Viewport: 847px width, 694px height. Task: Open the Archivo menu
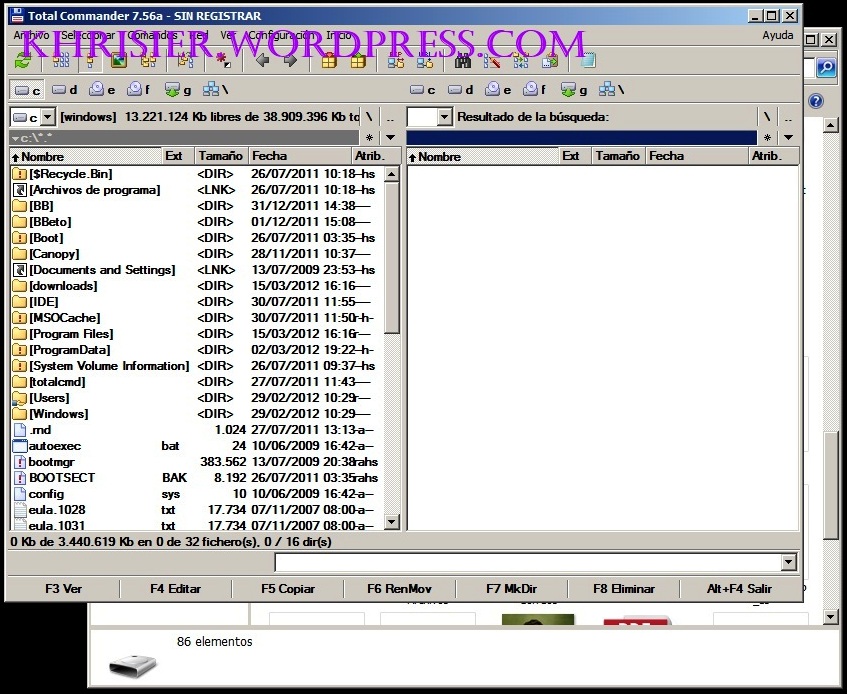tap(31, 36)
